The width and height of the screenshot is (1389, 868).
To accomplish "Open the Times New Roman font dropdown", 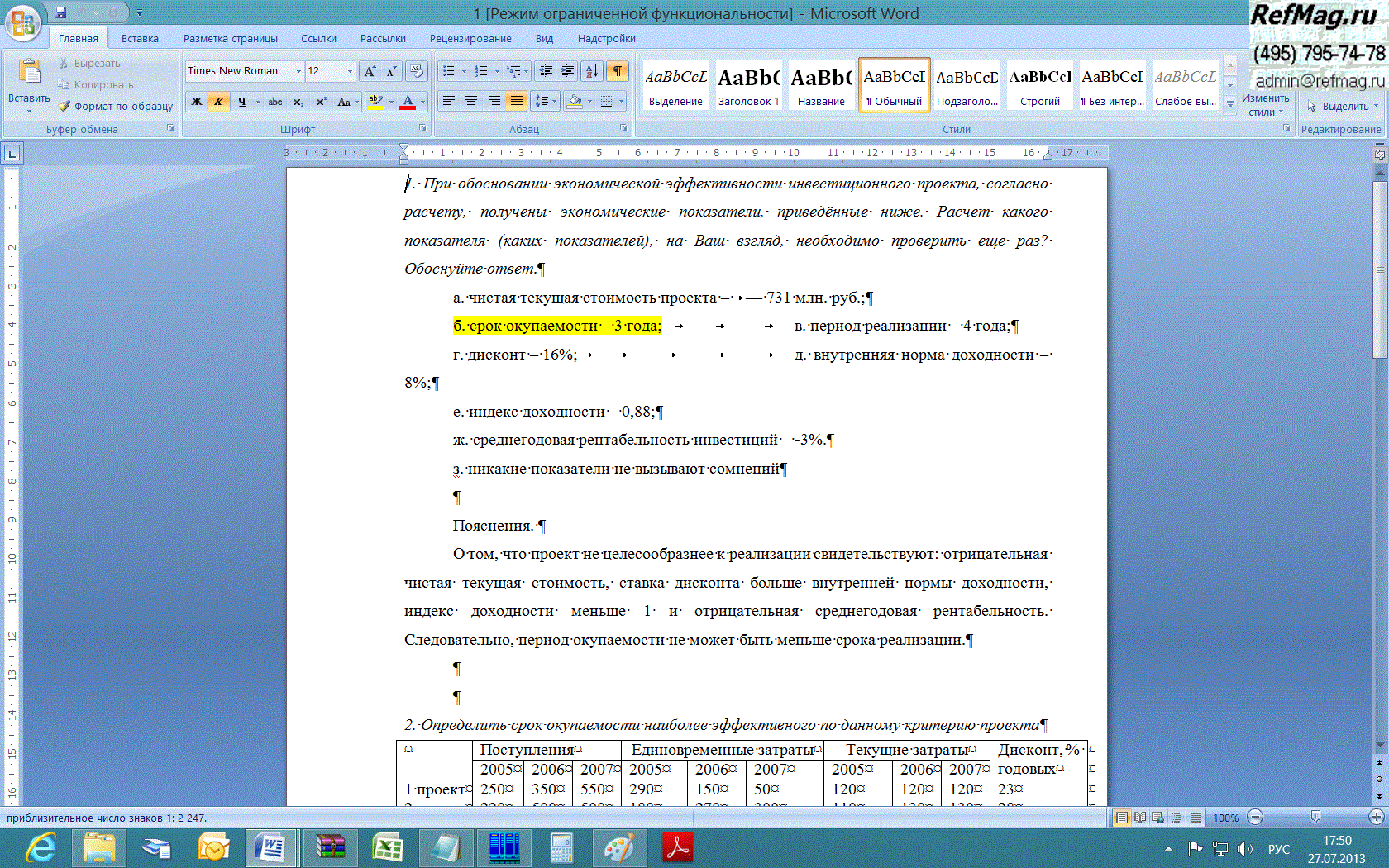I will [x=298, y=71].
